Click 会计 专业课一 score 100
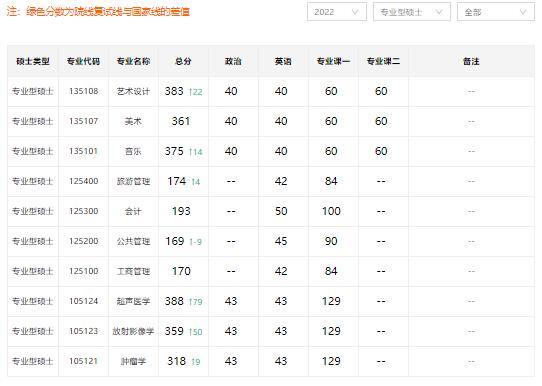The height and width of the screenshot is (386, 542). [x=331, y=211]
